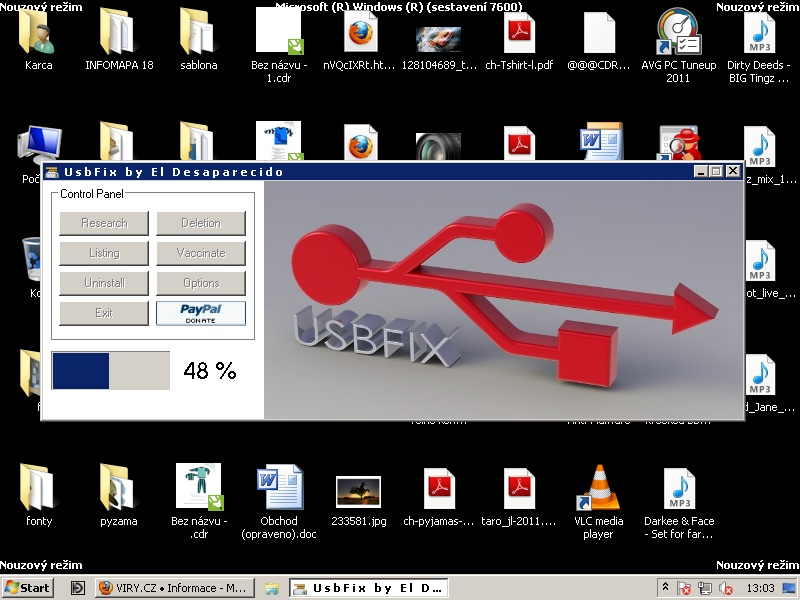Select the blank @@@CDR file icon
The width and height of the screenshot is (800, 600).
(x=599, y=33)
